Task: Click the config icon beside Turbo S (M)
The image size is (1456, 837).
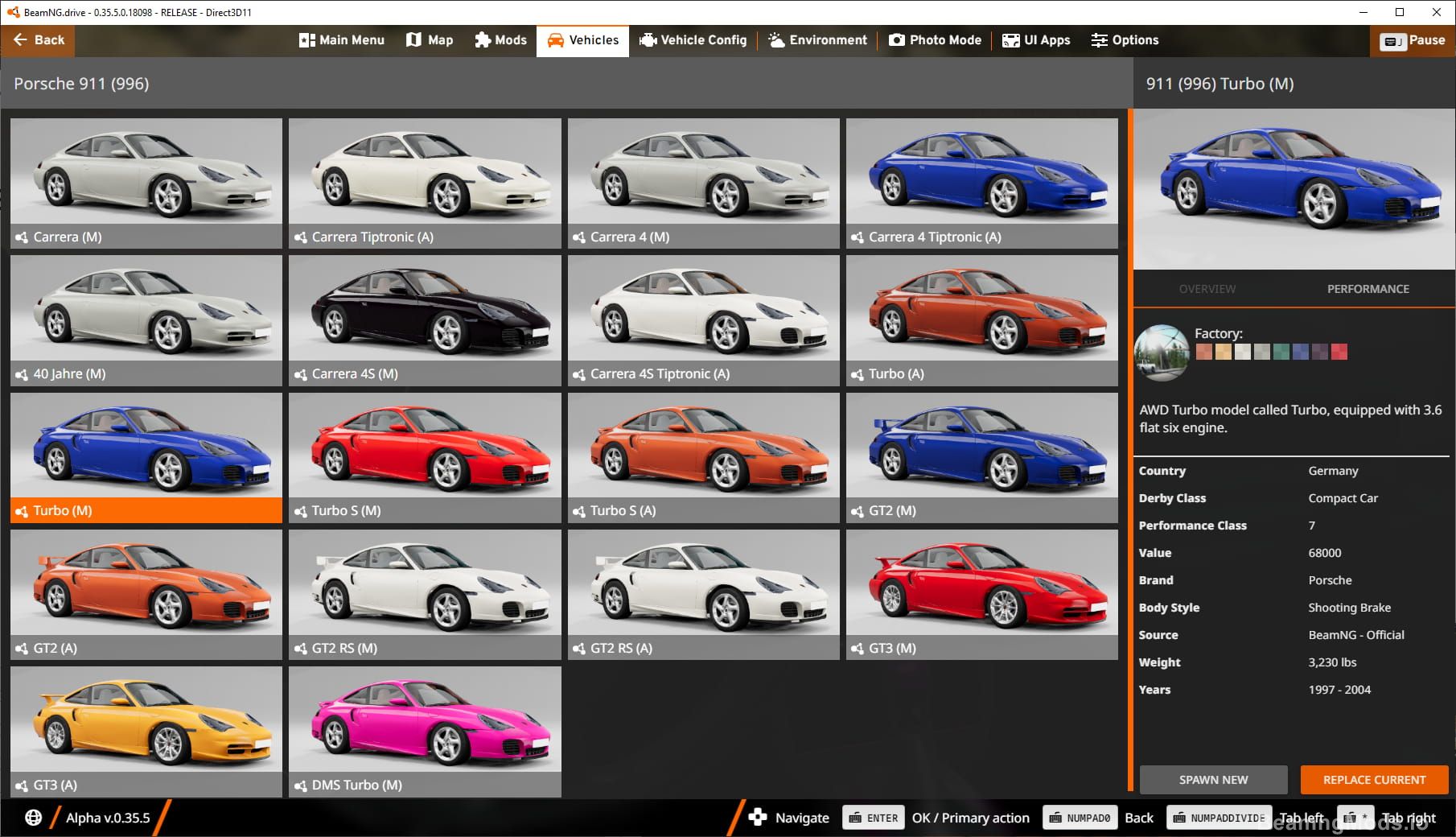Action: pos(300,511)
